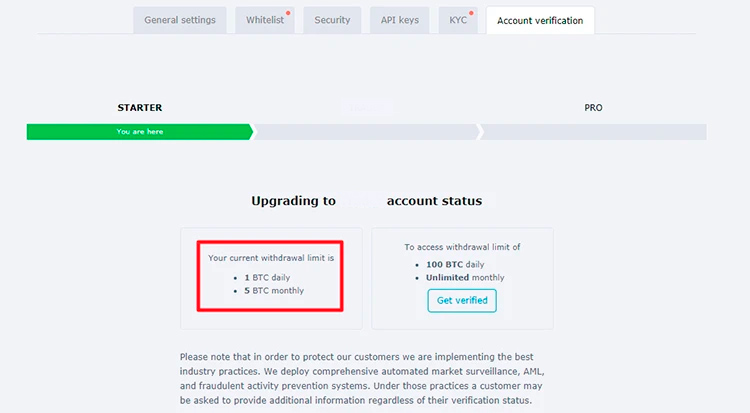750x413 pixels.
Task: Click the red notification dot on KYC
Action: click(x=472, y=13)
